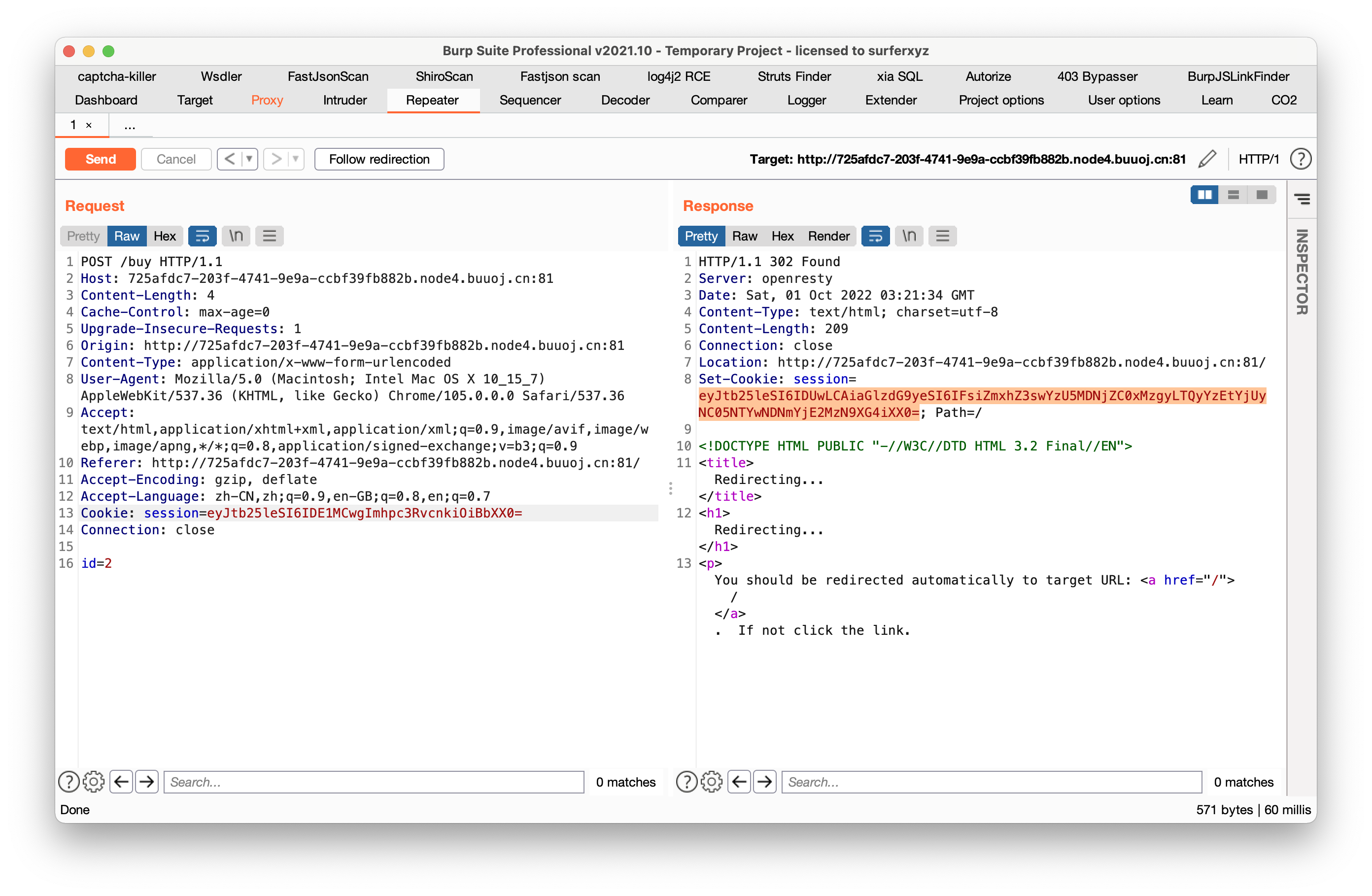
Task: Click the pencil icon to edit target
Action: (x=1206, y=159)
